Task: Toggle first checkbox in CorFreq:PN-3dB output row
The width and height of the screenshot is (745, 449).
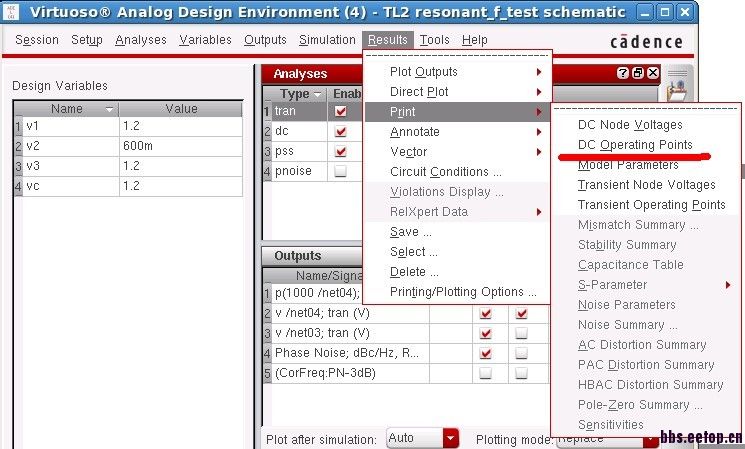Action: point(485,373)
